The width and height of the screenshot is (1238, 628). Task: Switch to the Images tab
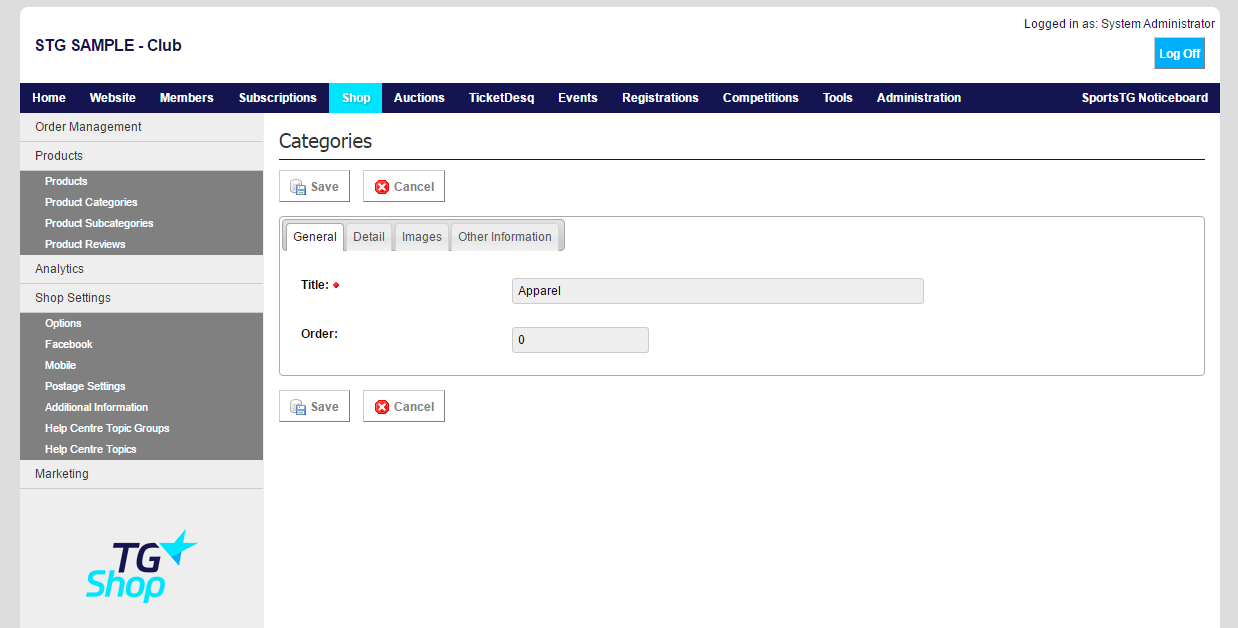[422, 237]
